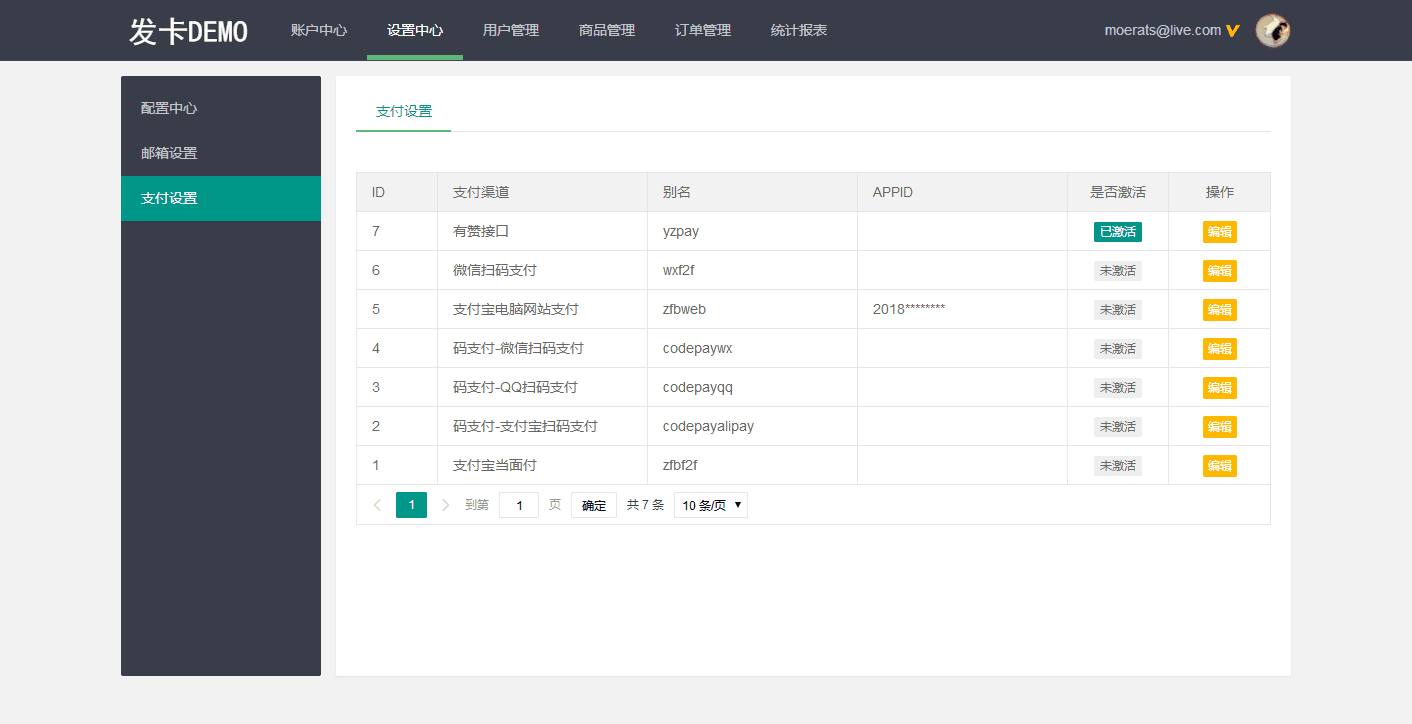
Task: Open the 10 条/页 page size dropdown
Action: (710, 505)
